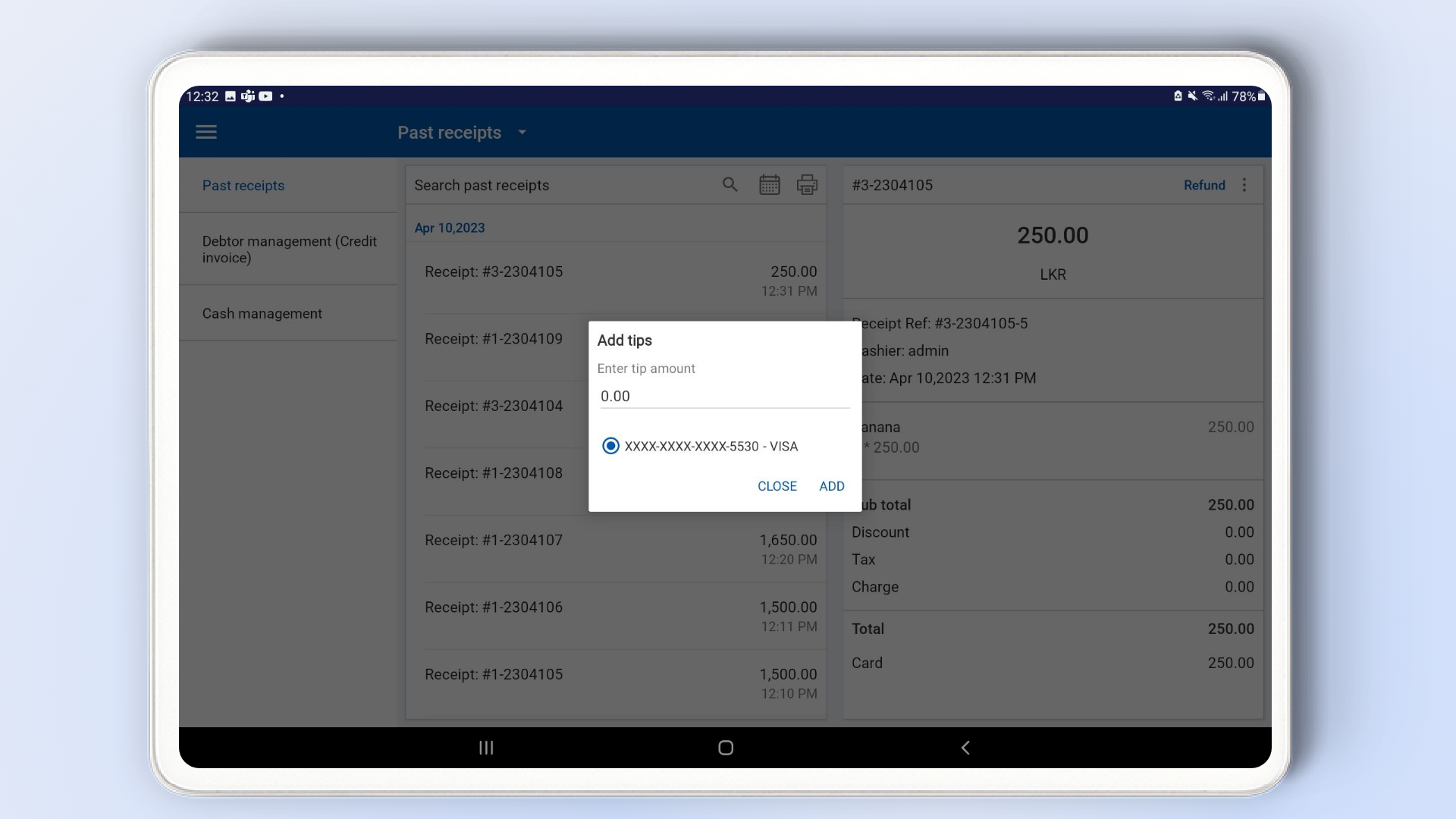The width and height of the screenshot is (1456, 819).
Task: Tap the Android back navigation button
Action: pyautogui.click(x=965, y=748)
